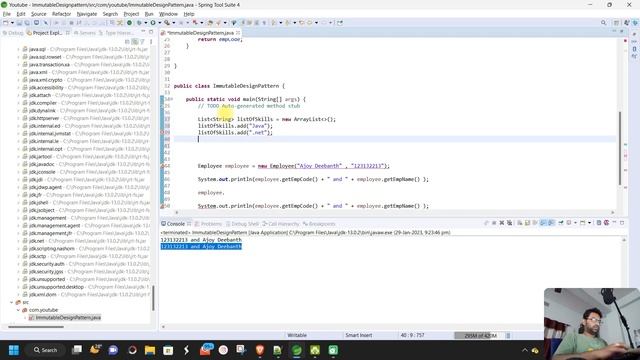Toggle Link with Editor in Project Explorer
640x360 pixels.
click(135, 42)
